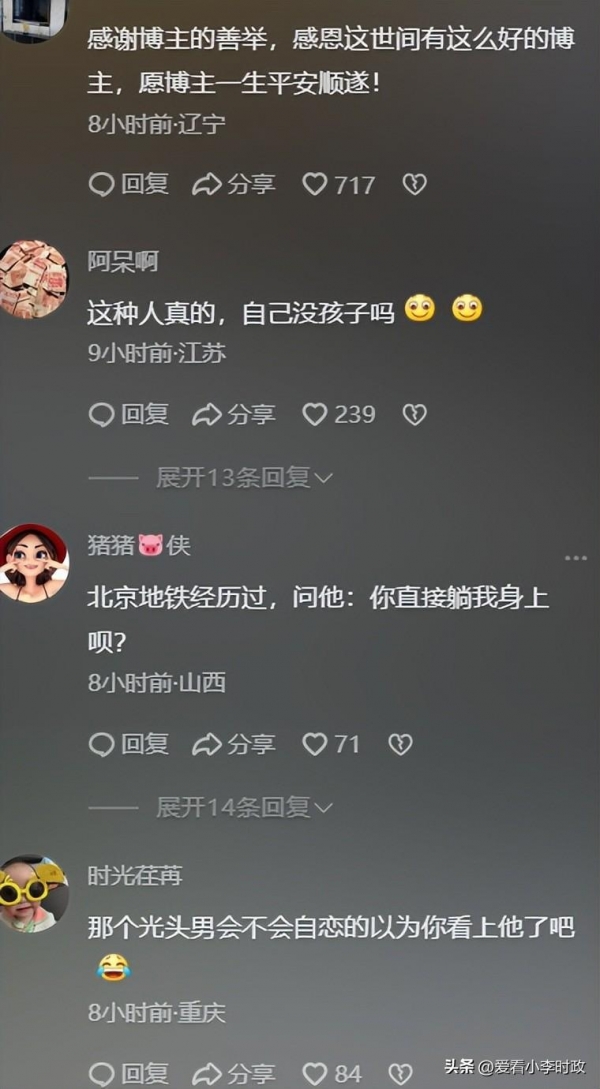View 时光荏苒's yellow glasses avatar

click(x=33, y=893)
